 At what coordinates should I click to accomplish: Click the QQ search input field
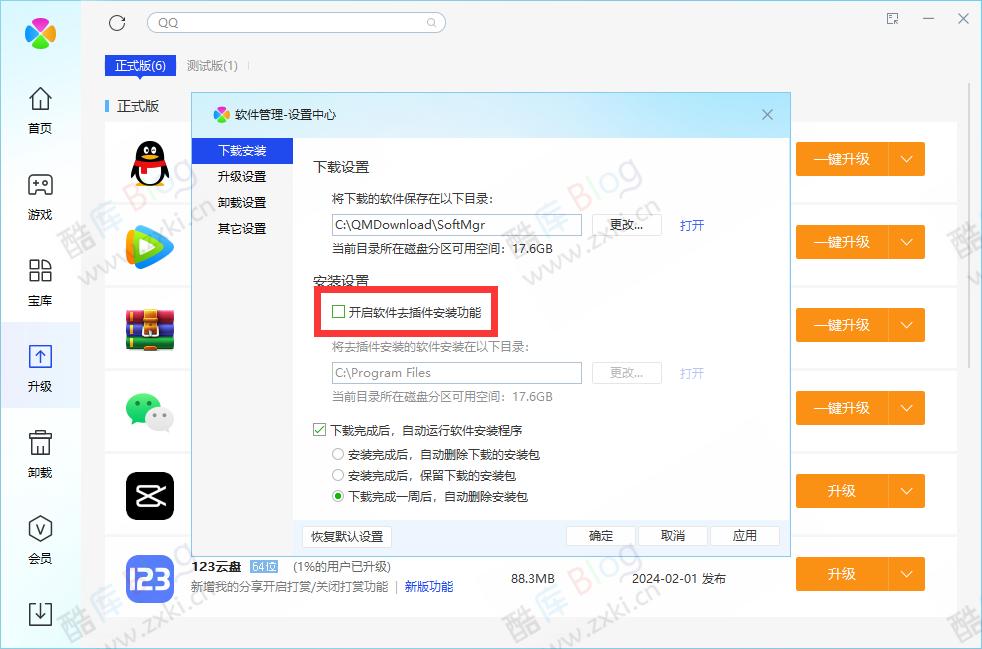(296, 22)
